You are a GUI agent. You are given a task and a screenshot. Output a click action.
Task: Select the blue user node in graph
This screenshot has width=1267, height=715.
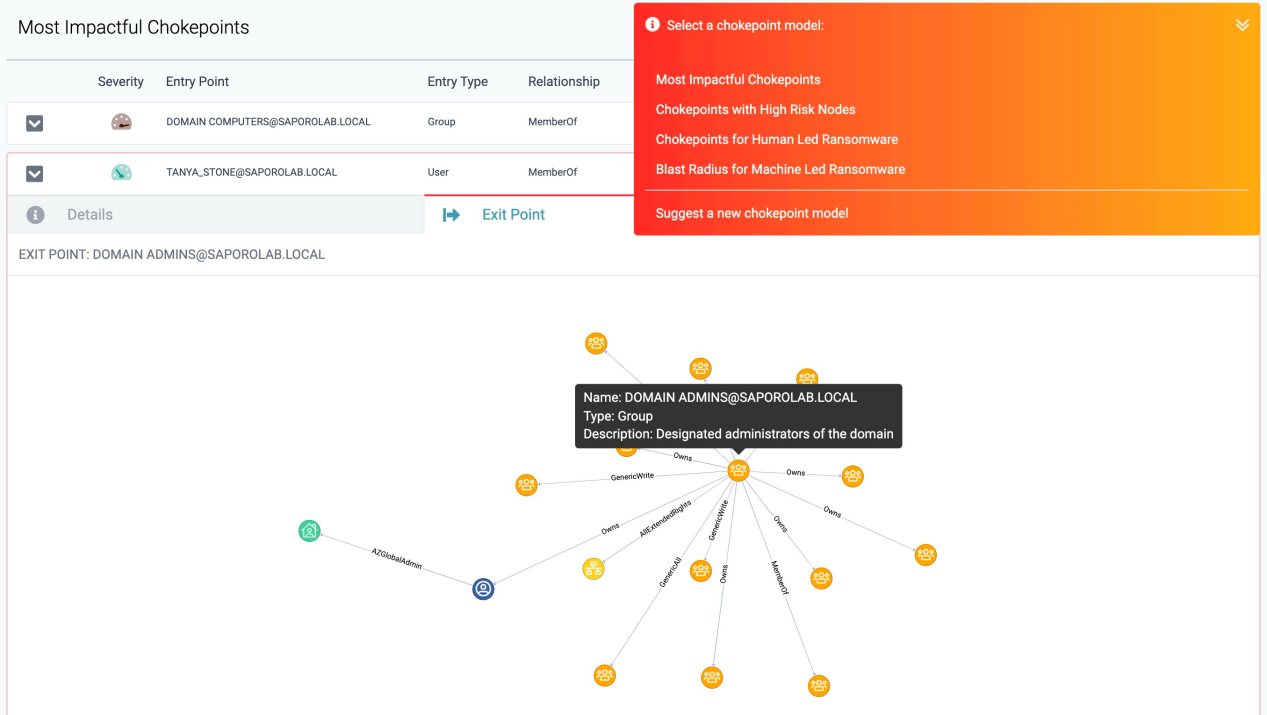(483, 589)
